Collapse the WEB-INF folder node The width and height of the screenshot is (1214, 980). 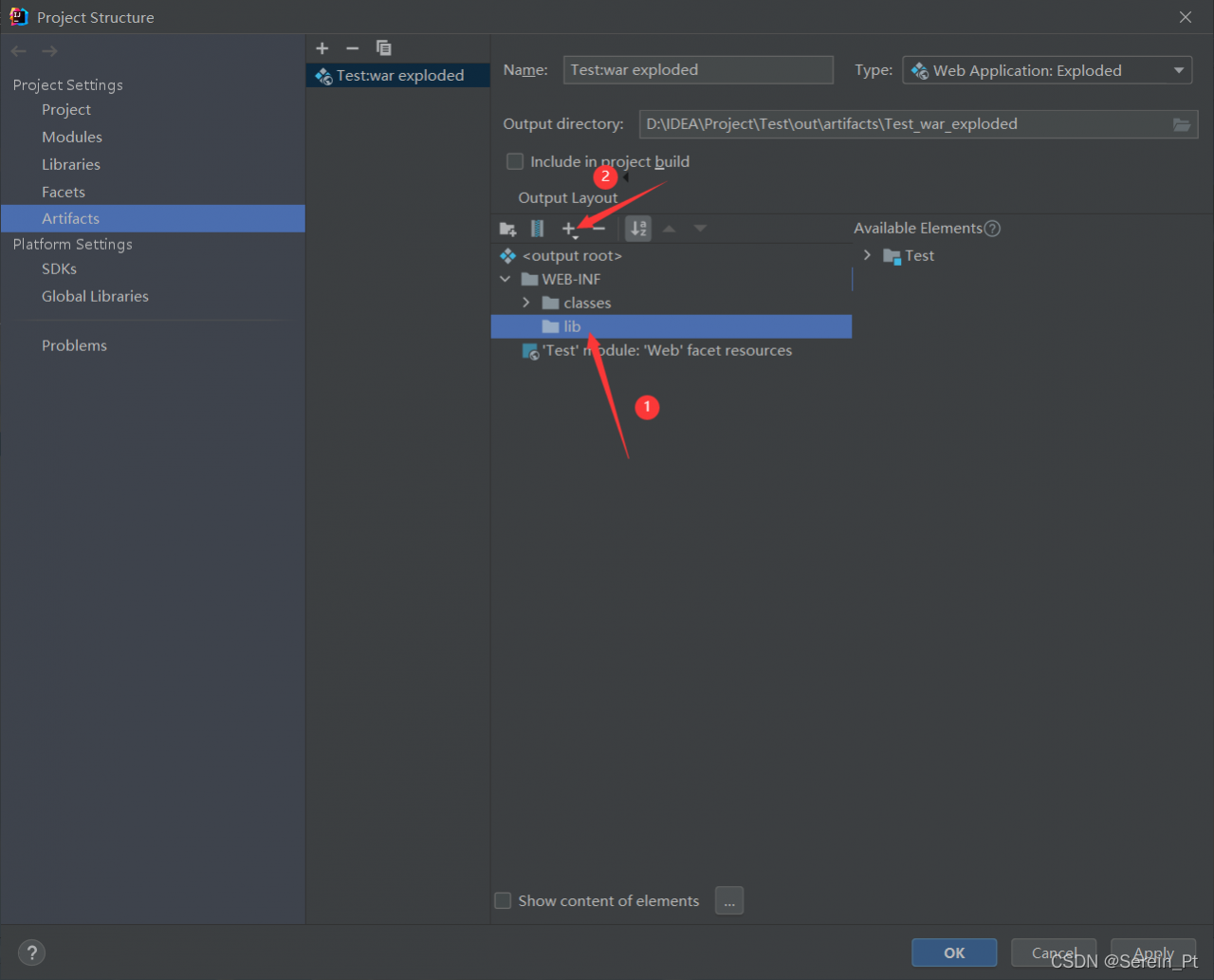pos(506,279)
